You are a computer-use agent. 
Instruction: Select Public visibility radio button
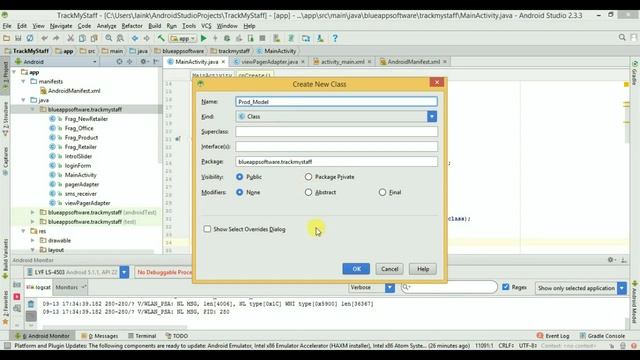coord(240,177)
